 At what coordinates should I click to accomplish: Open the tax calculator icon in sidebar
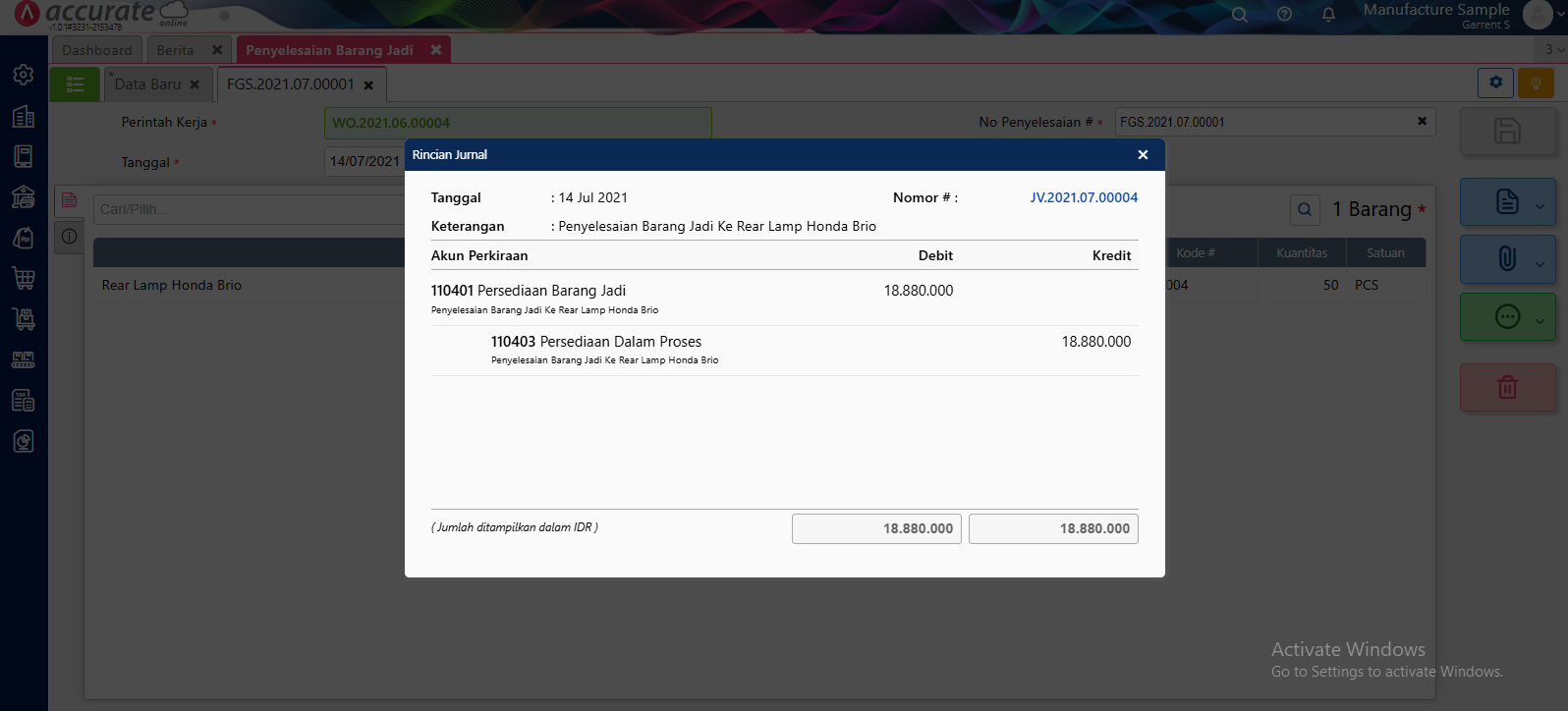click(x=24, y=401)
